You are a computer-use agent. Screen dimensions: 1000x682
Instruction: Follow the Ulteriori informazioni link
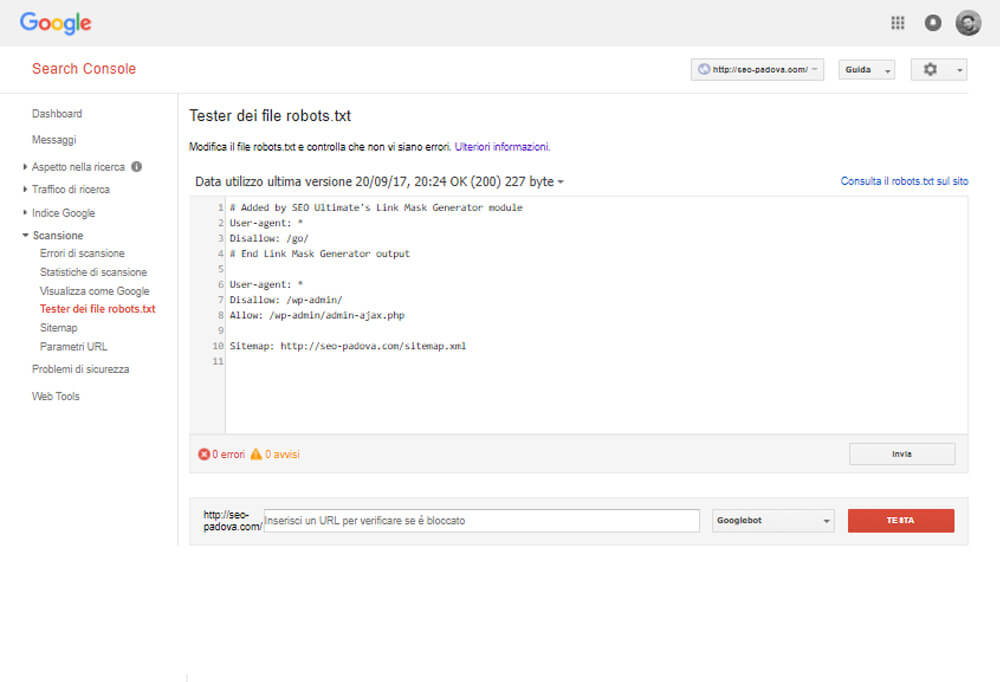point(502,147)
